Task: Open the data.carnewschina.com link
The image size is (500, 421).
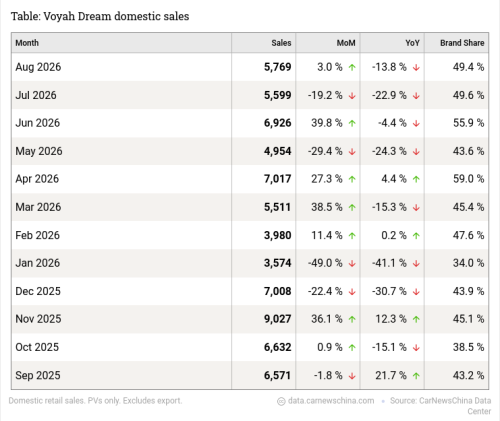Action: [x=331, y=401]
